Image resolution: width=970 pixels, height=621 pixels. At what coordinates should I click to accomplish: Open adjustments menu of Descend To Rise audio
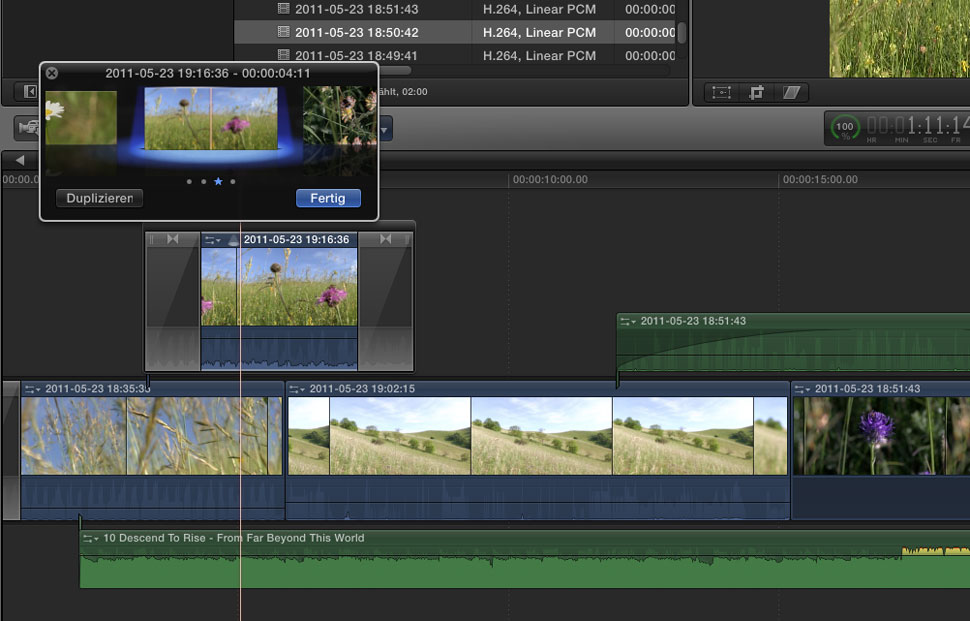[x=91, y=538]
